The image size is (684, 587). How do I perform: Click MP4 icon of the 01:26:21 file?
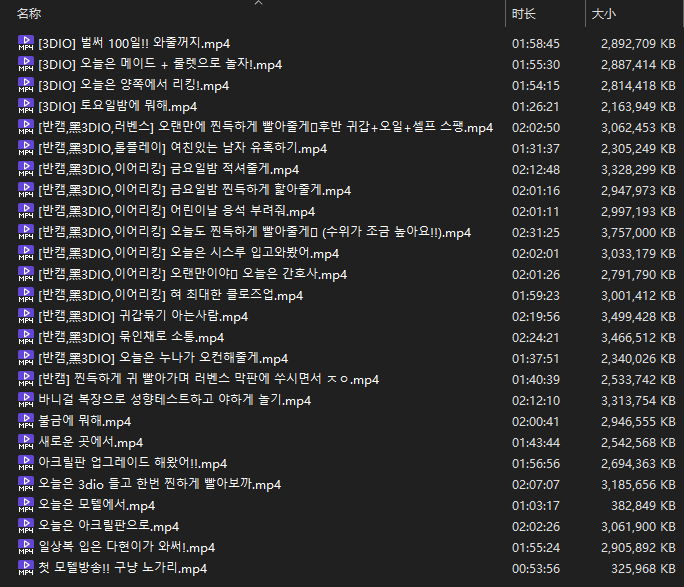[26, 106]
